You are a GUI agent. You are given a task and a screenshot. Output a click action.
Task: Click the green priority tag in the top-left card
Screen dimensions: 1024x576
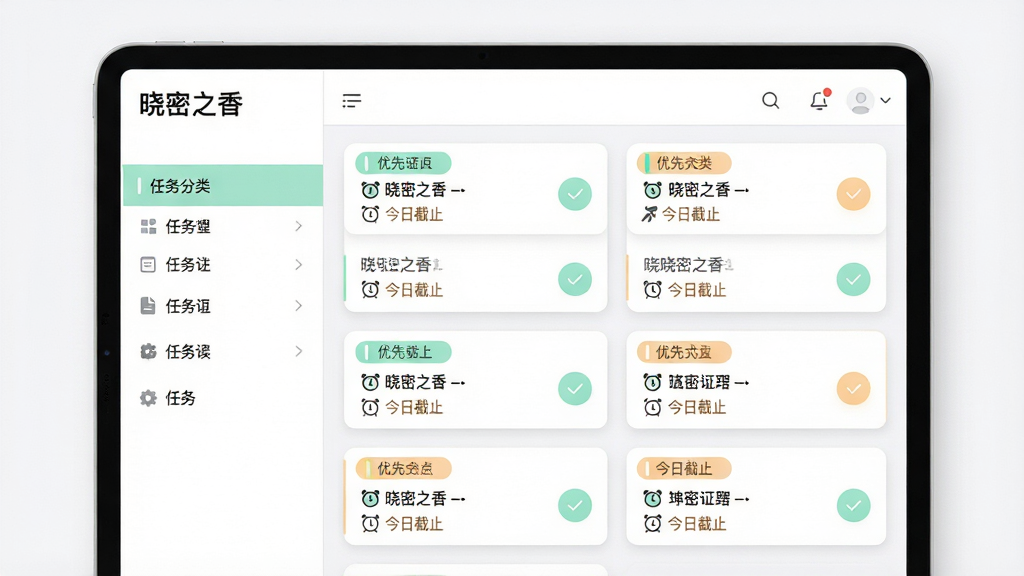click(403, 163)
